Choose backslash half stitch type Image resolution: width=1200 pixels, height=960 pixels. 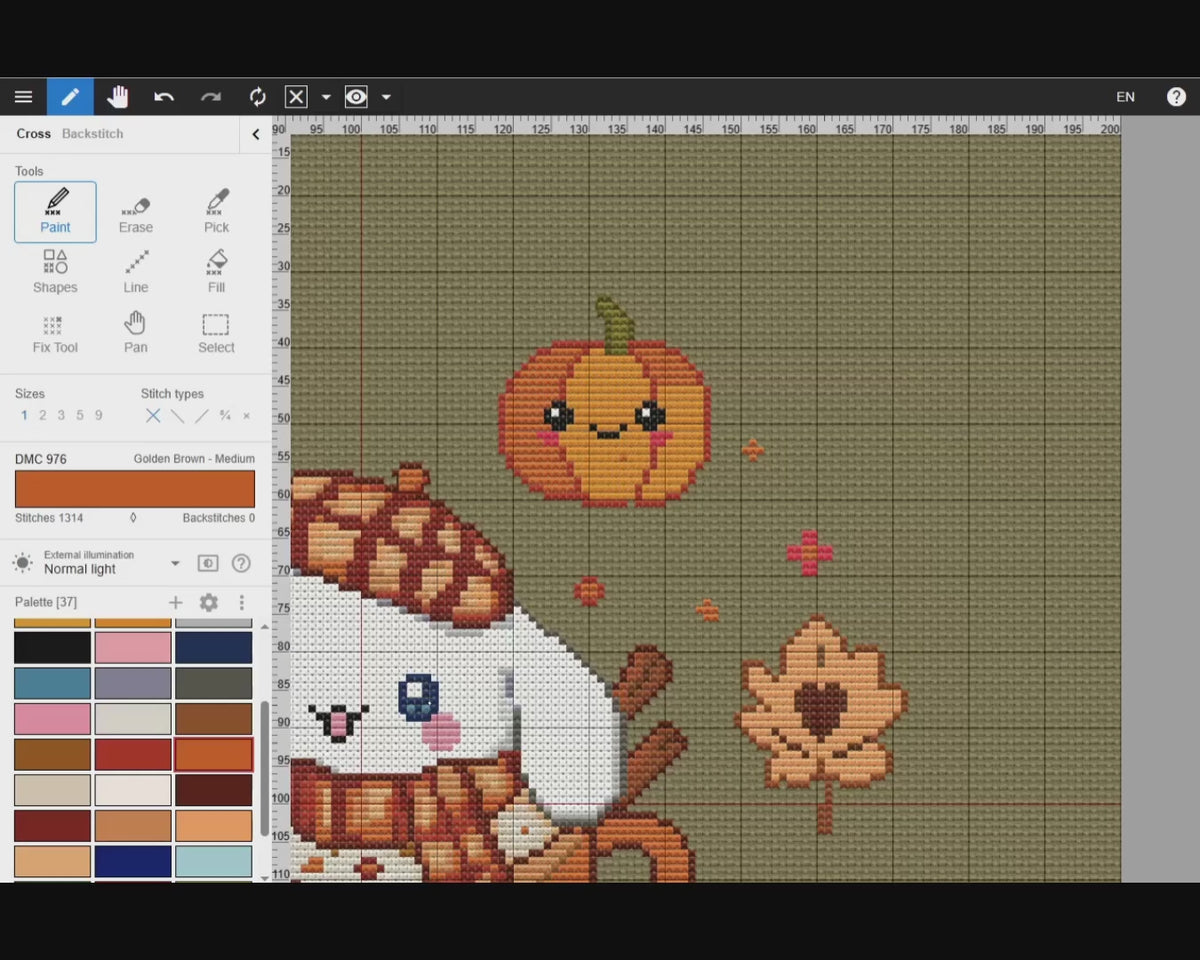177,416
